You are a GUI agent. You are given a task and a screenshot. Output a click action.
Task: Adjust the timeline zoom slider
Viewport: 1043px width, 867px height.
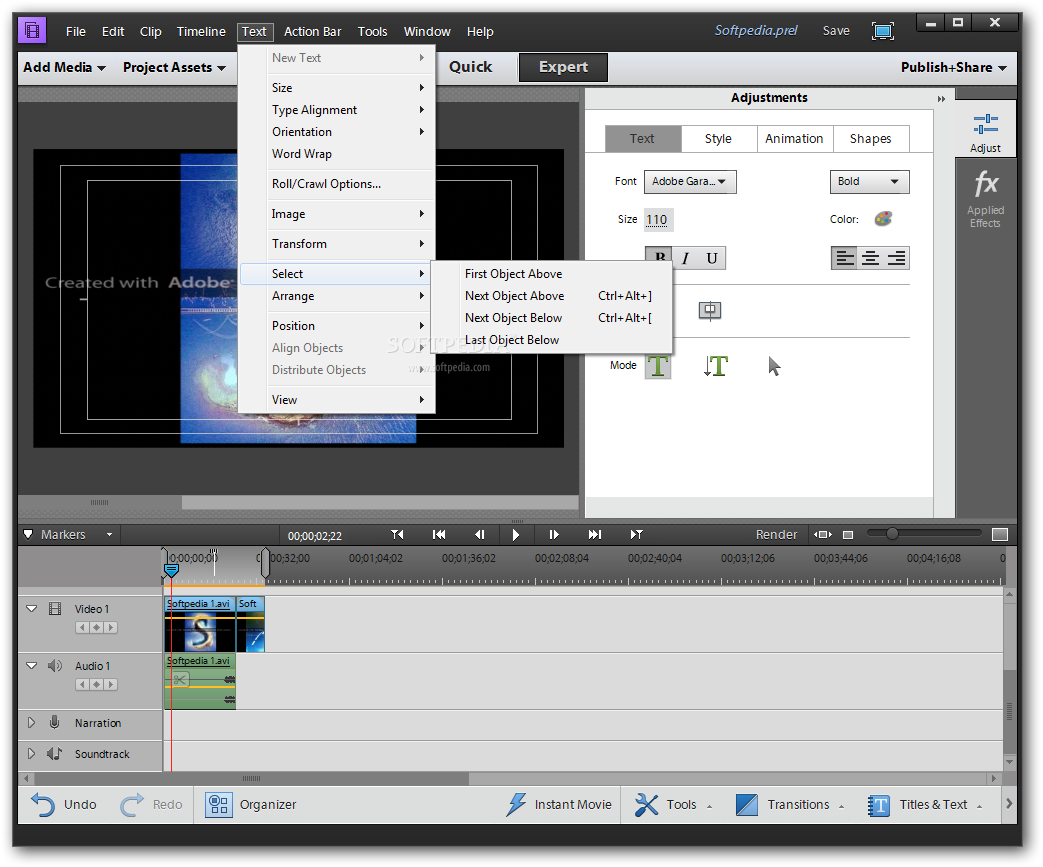click(892, 534)
